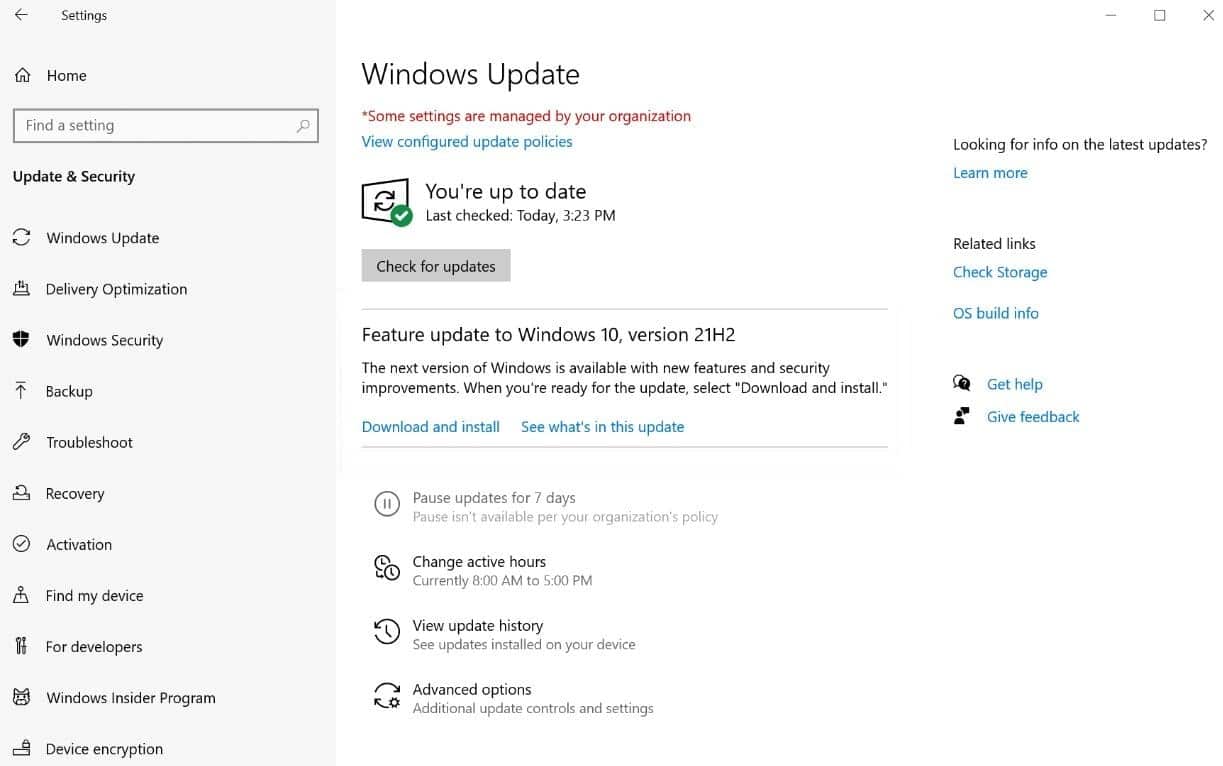Click the Windows Update page heading
This screenshot has width=1223, height=766.
pyautogui.click(x=470, y=74)
